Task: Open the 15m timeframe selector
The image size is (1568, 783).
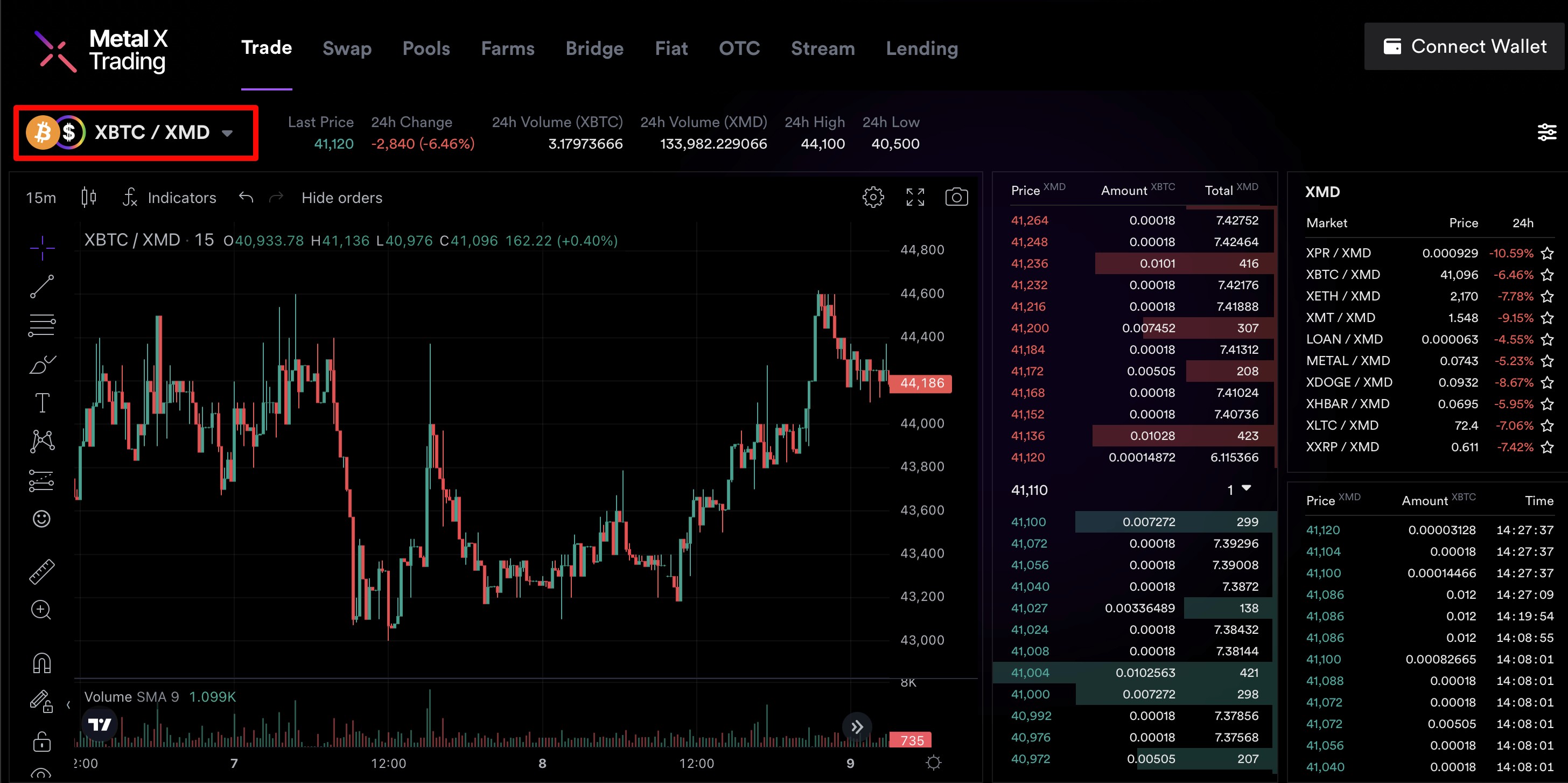Action: [41, 198]
